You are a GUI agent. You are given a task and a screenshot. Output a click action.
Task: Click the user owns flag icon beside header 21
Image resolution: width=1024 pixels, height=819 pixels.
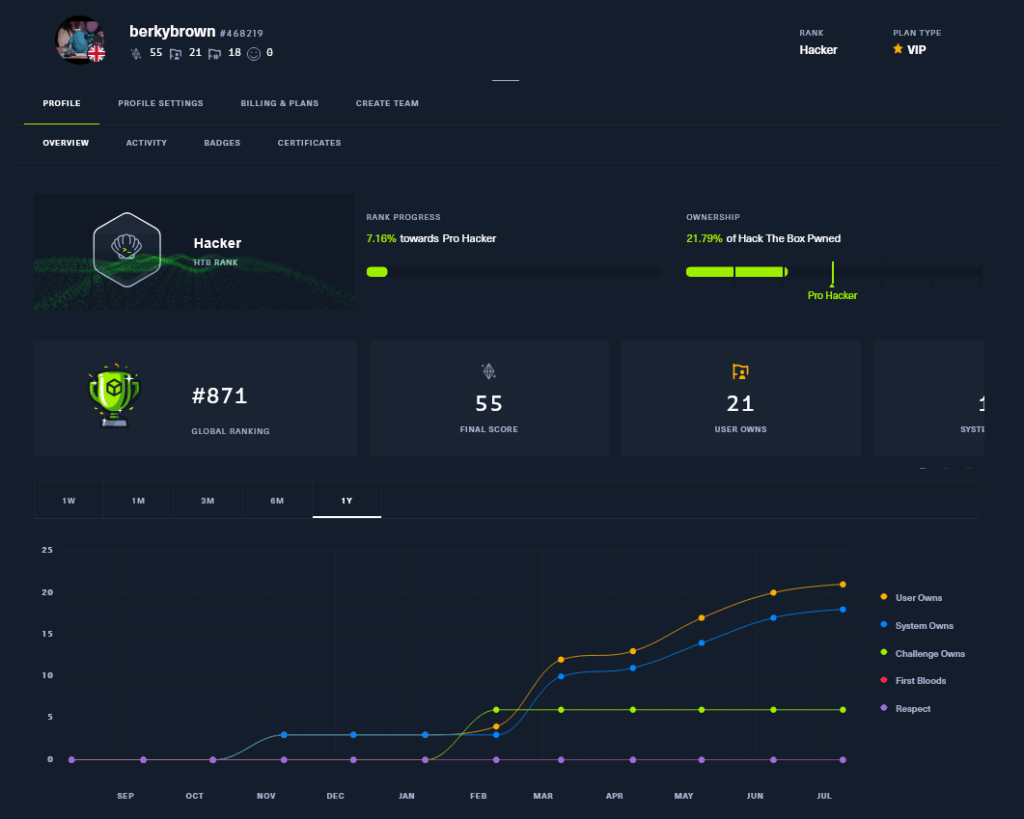175,54
